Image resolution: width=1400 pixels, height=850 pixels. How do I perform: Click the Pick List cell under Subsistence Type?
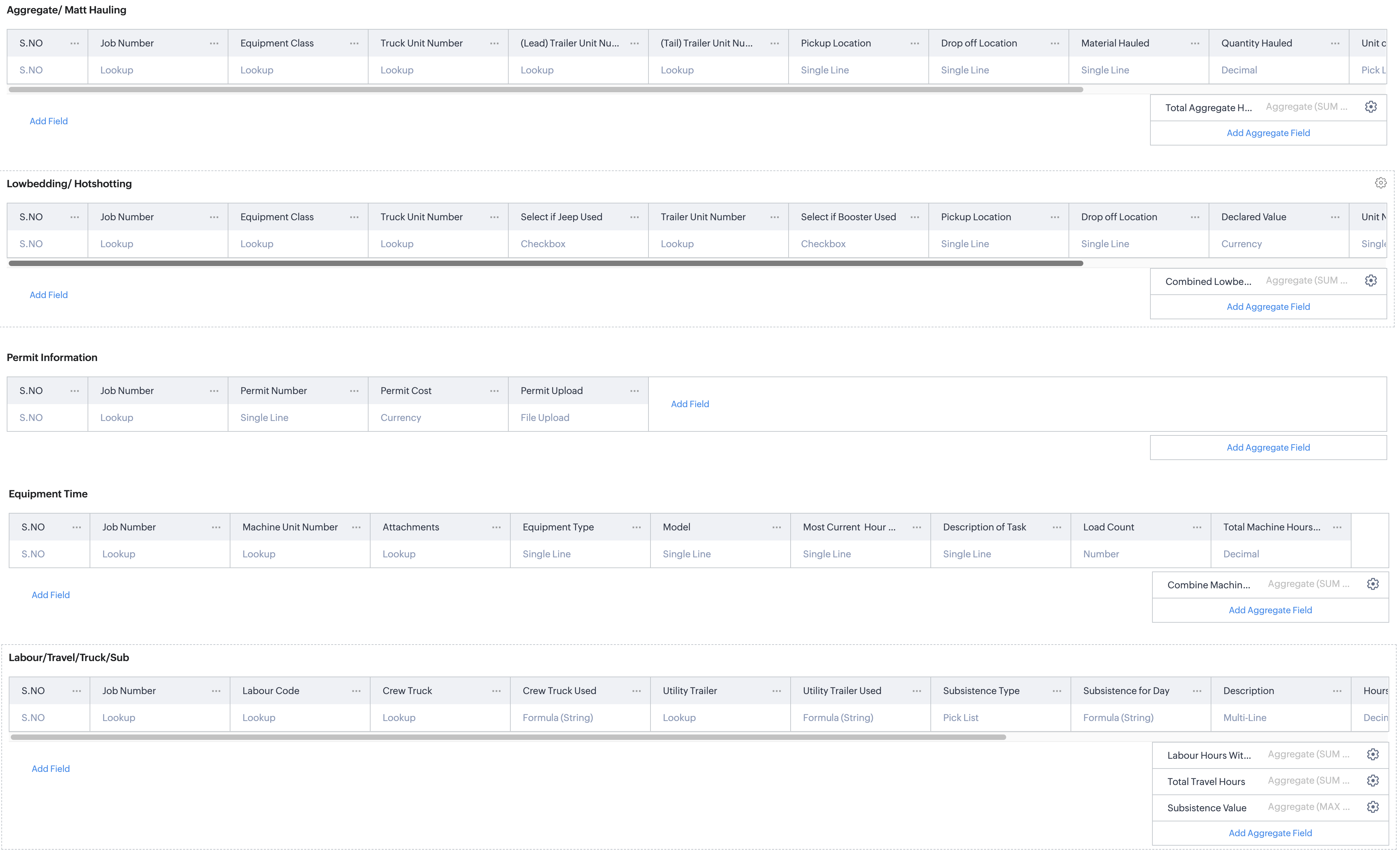tap(1000, 718)
